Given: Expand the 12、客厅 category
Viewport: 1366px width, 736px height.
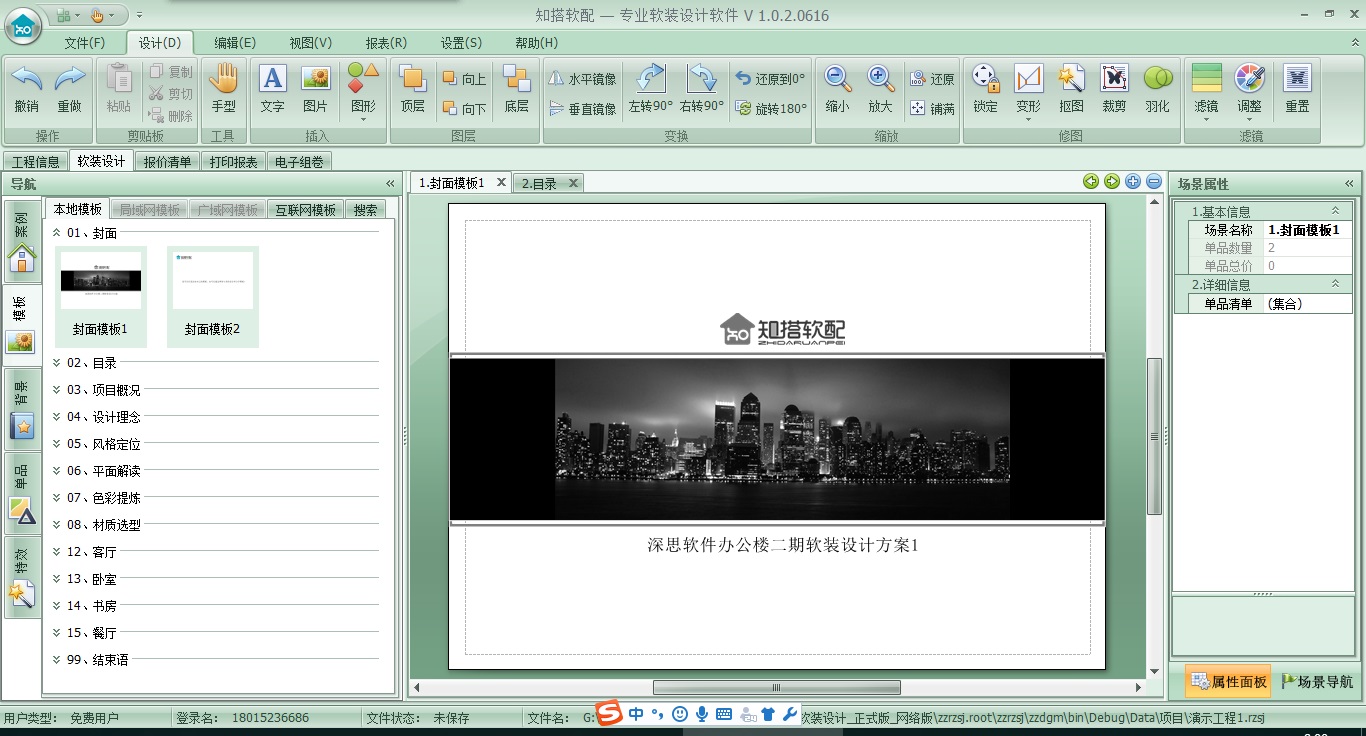Looking at the screenshot, I should [57, 552].
